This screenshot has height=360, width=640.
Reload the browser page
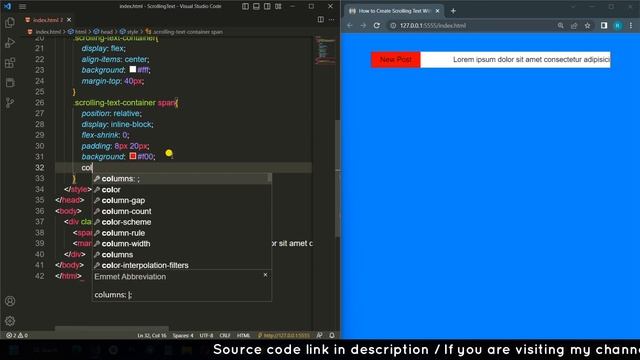click(x=377, y=25)
